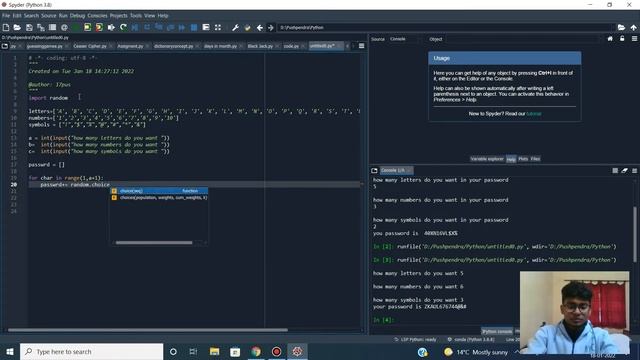
Task: Run cell and advance from the toolbar
Action: 99,27
